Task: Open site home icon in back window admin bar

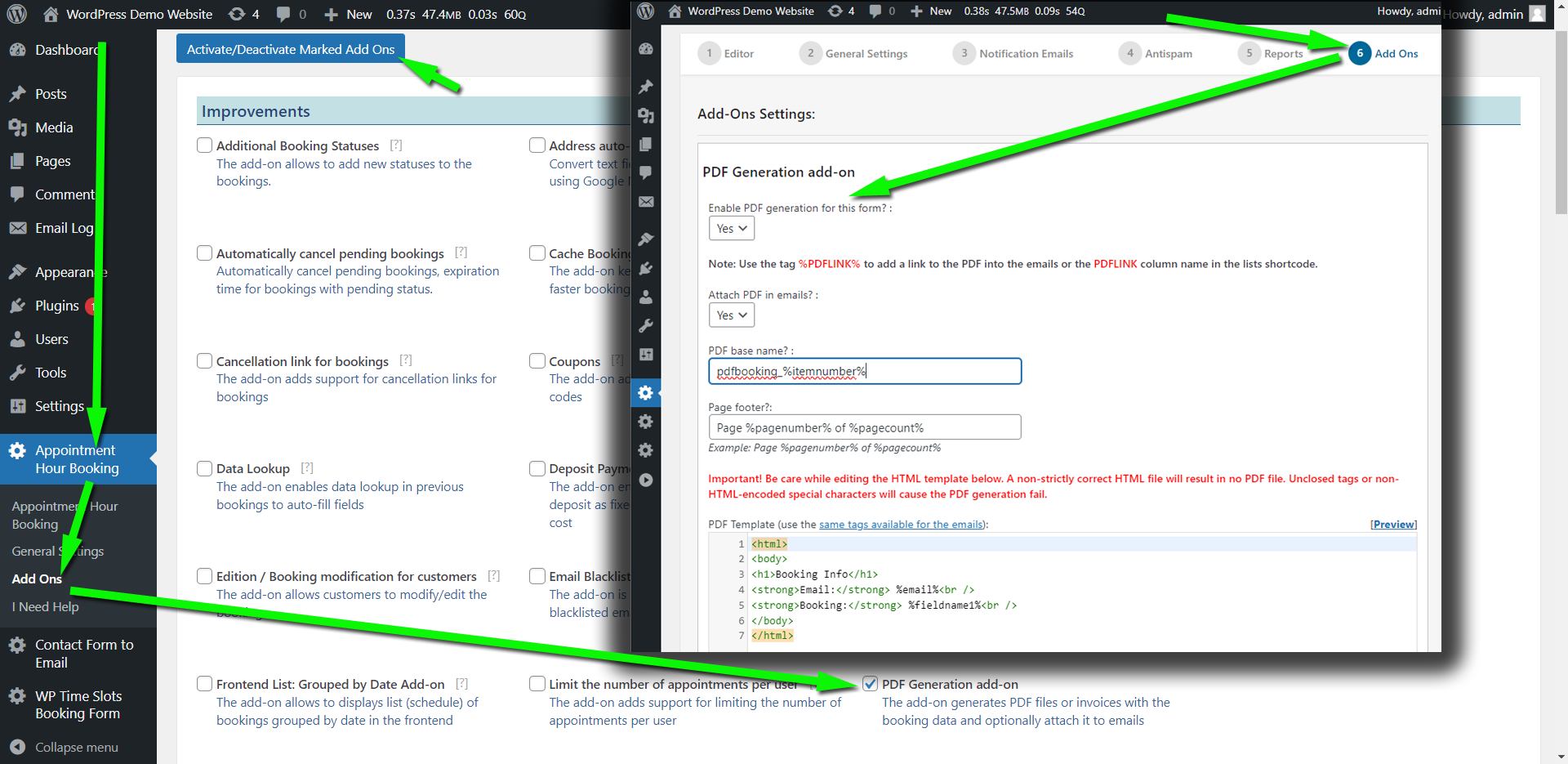Action: click(x=51, y=14)
